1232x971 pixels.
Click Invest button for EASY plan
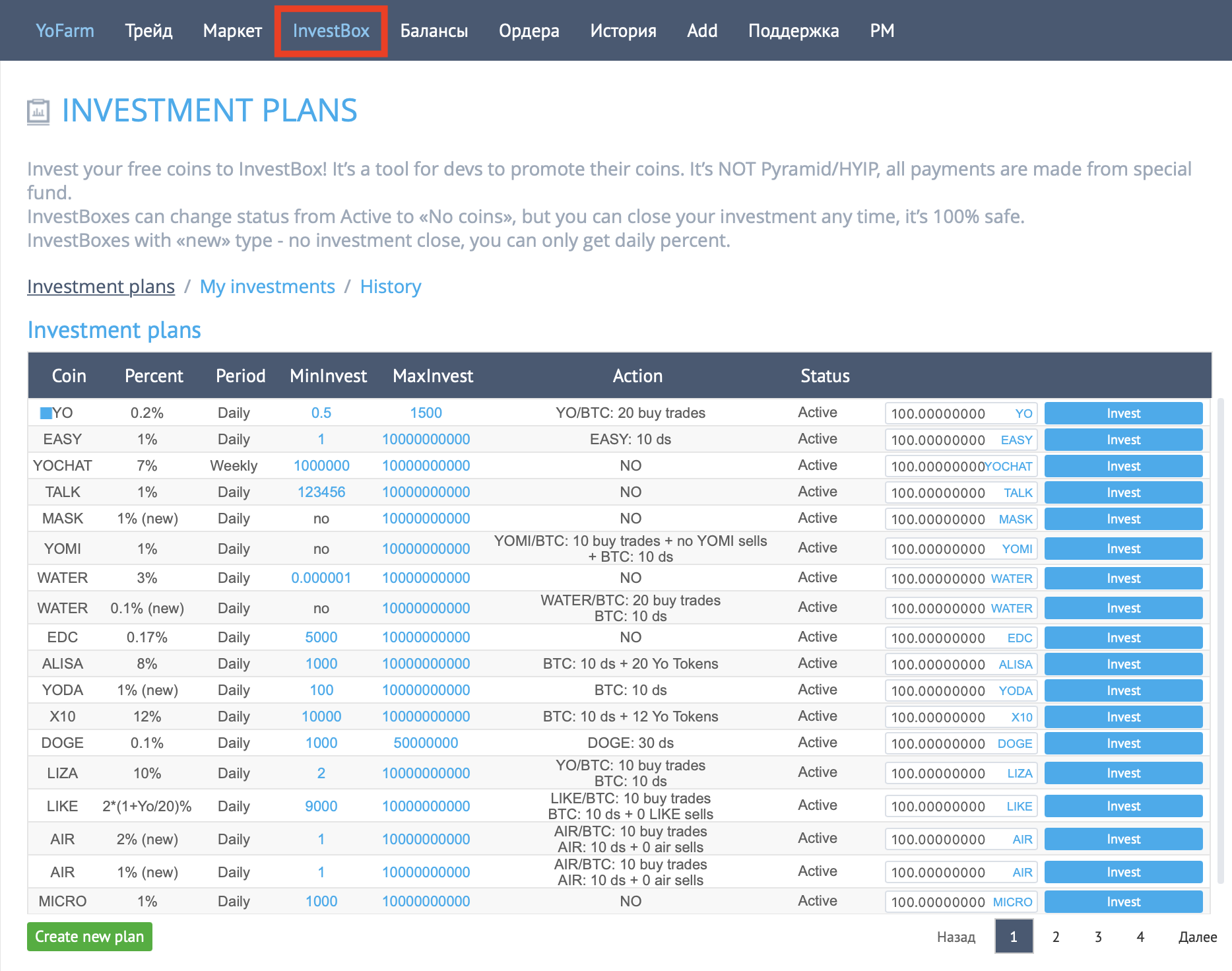pyautogui.click(x=1123, y=440)
